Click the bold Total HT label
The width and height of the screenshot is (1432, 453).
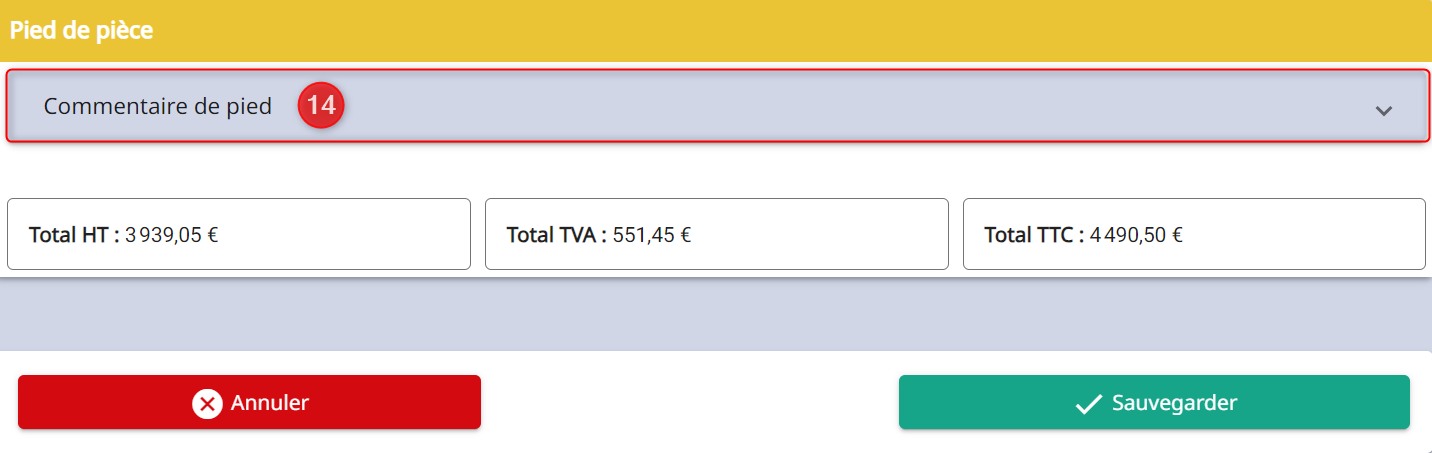point(74,236)
